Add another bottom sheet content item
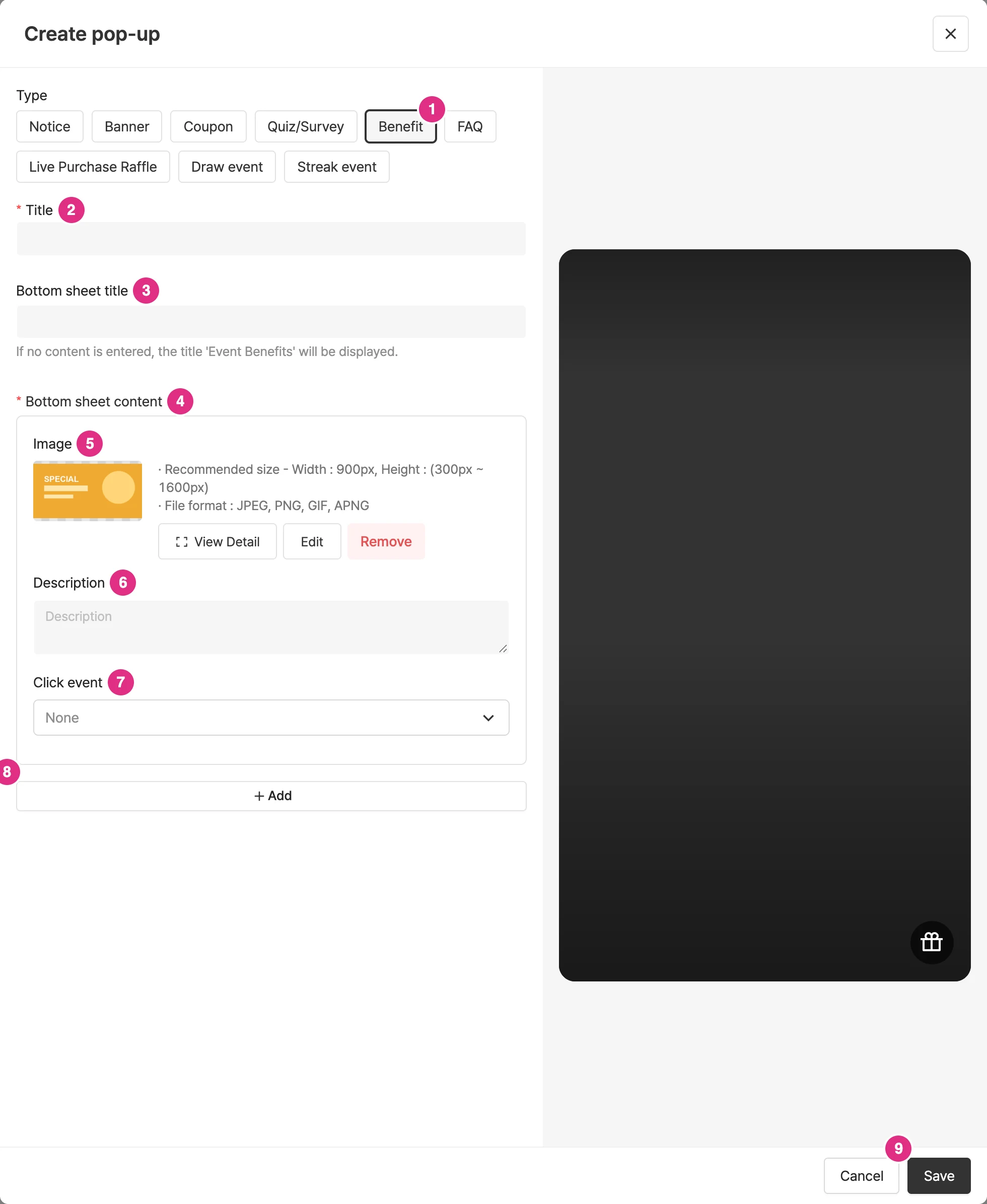The height and width of the screenshot is (1204, 987). click(x=271, y=796)
